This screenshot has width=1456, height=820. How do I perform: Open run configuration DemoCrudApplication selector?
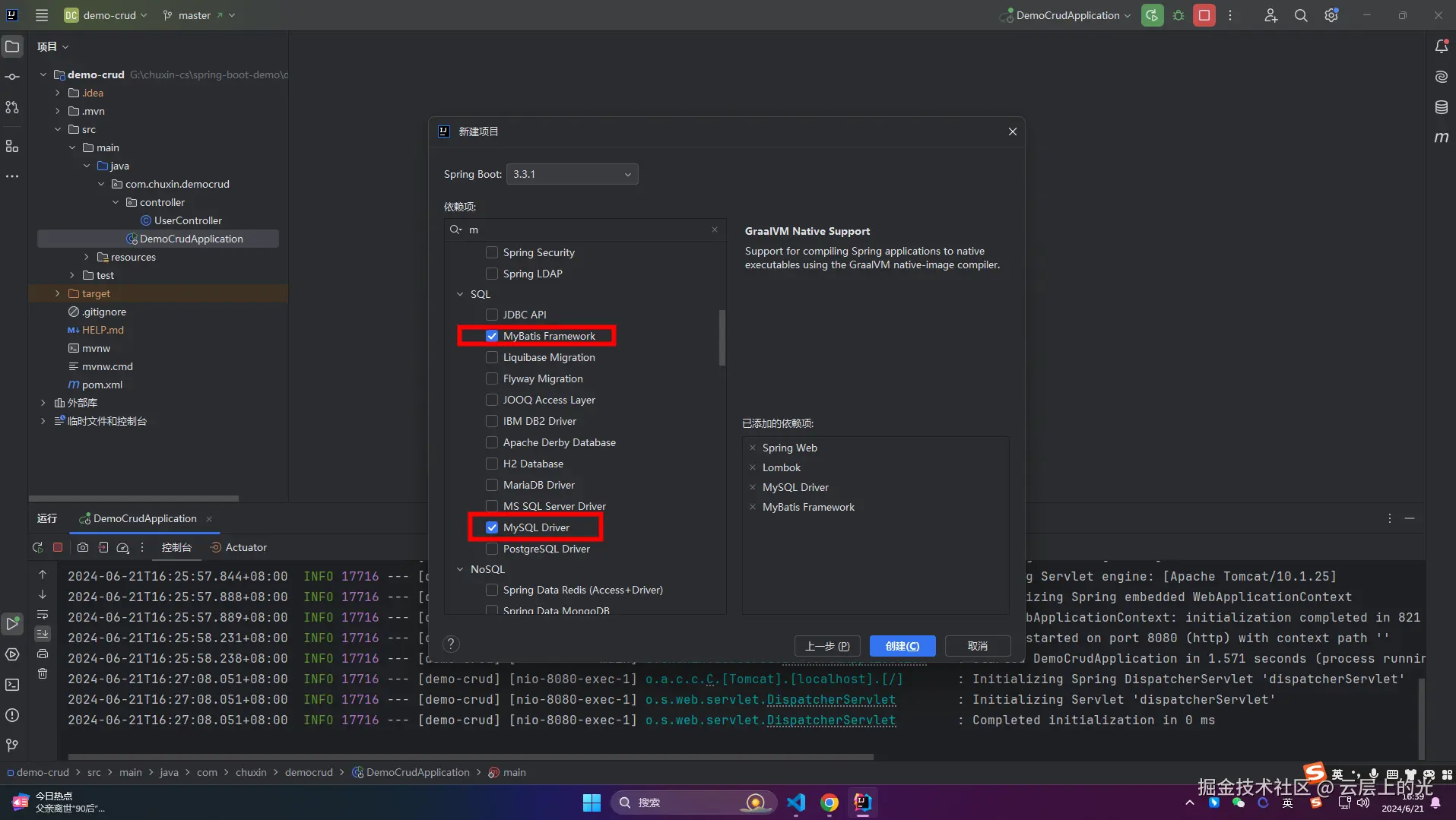click(x=1066, y=15)
